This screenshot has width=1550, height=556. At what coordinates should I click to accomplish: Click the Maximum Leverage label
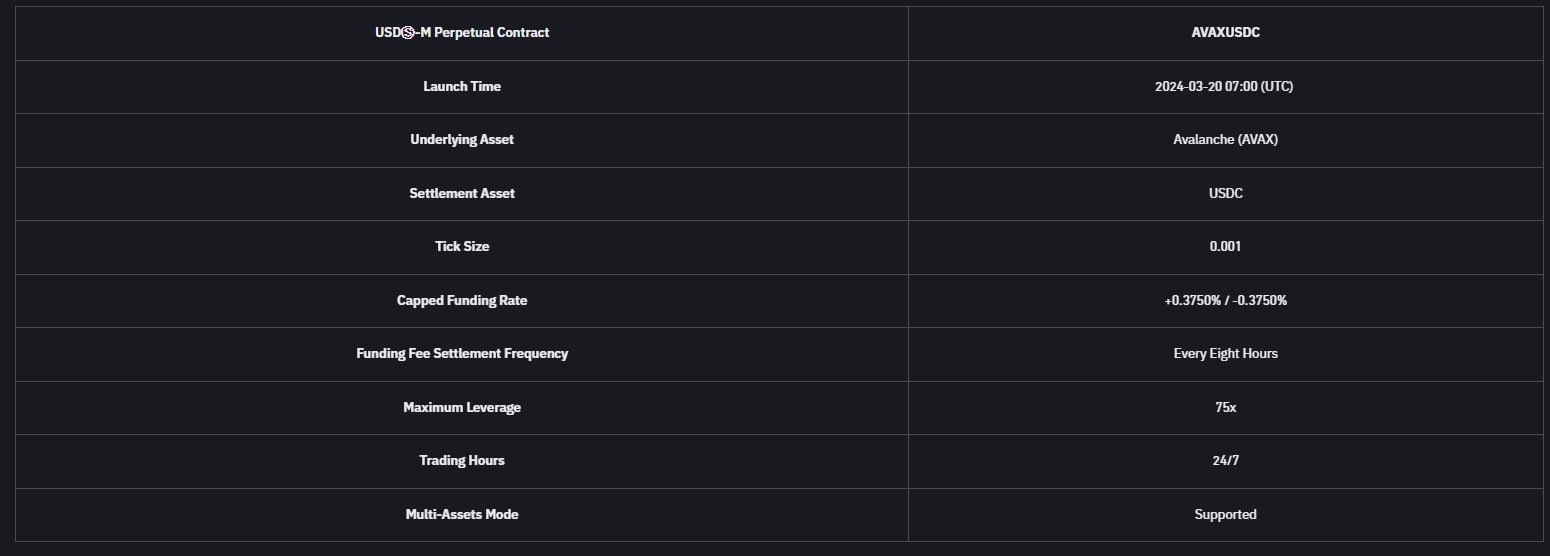click(462, 407)
